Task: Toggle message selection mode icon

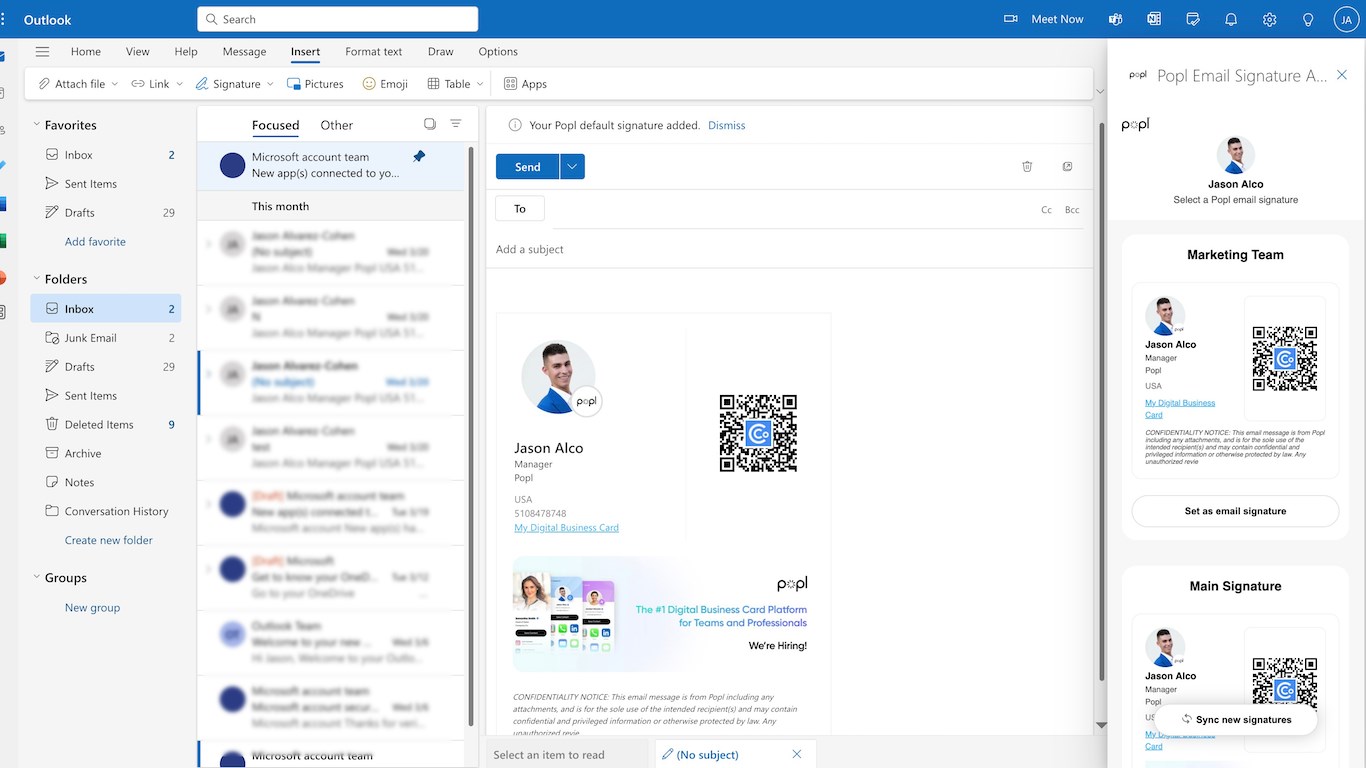Action: [430, 124]
